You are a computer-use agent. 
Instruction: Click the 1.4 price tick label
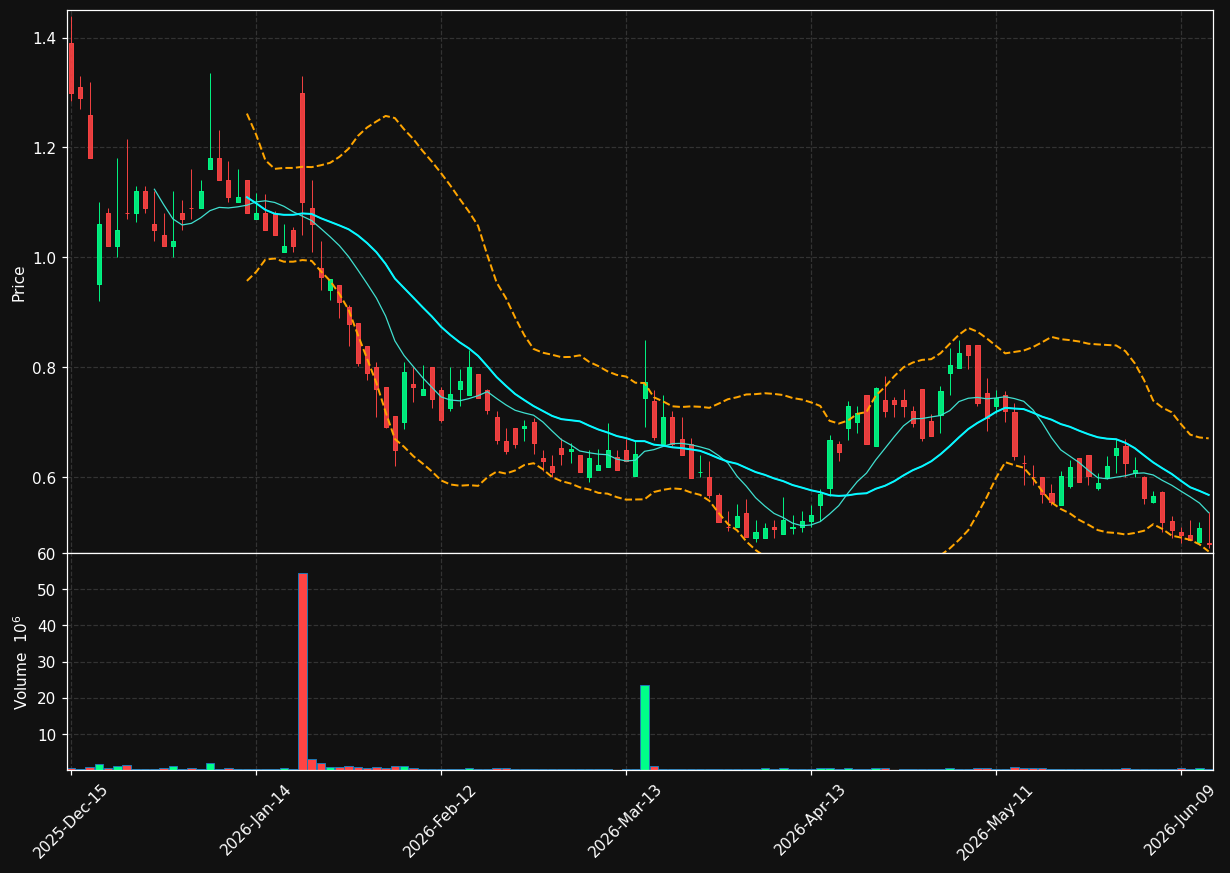pyautogui.click(x=47, y=38)
